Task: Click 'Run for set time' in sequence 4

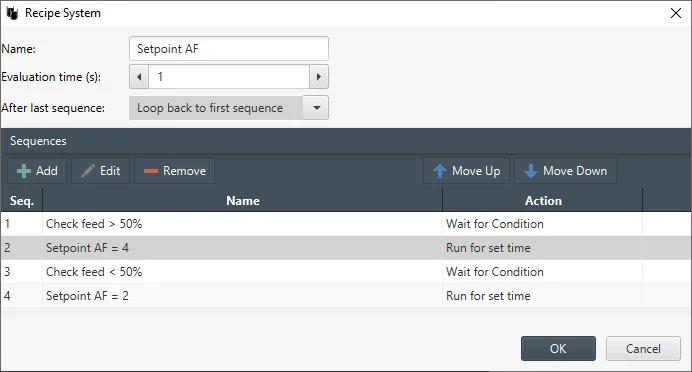Action: click(488, 295)
